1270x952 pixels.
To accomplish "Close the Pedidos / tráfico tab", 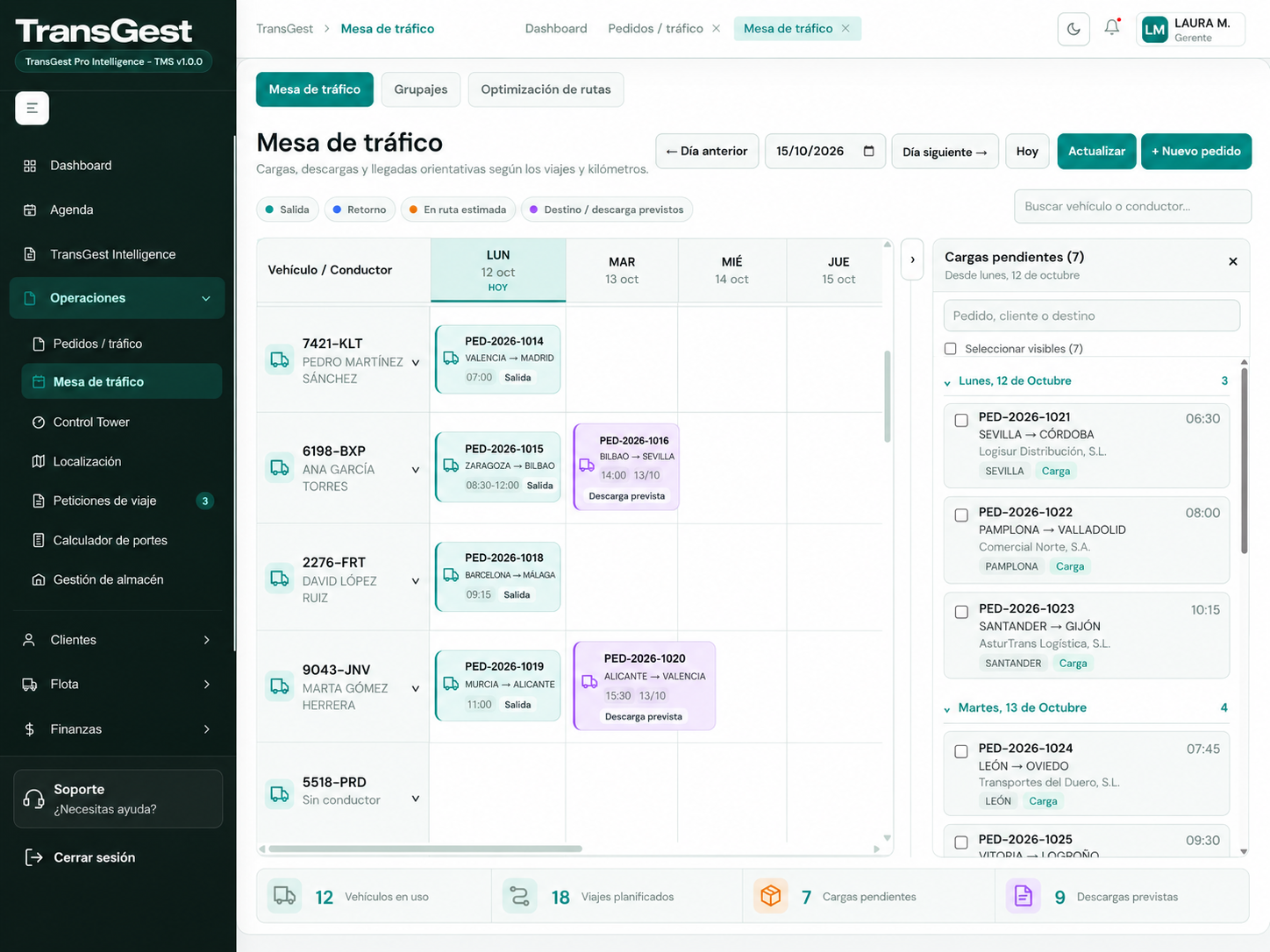I will (717, 29).
